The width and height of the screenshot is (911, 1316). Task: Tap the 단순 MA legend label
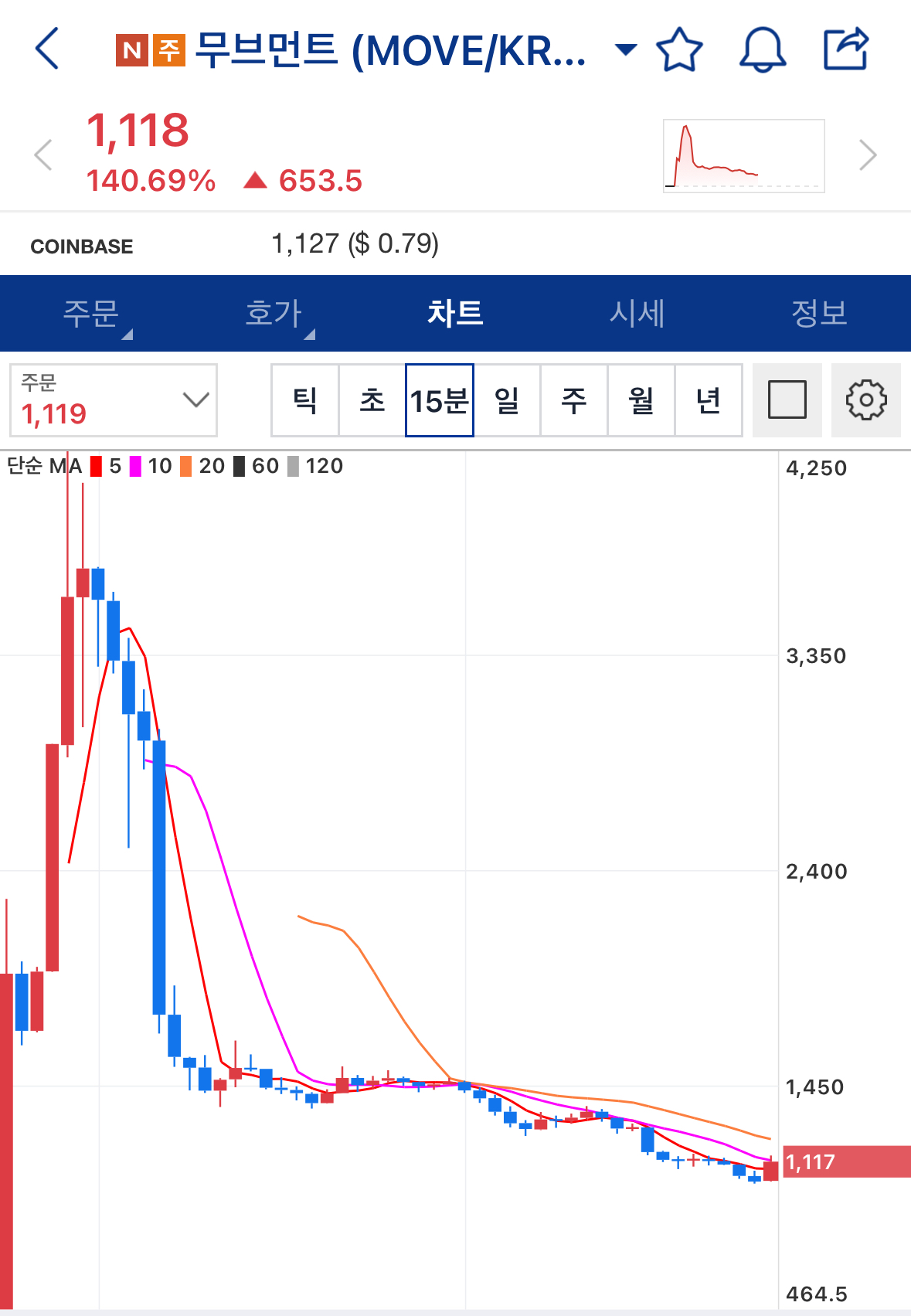[x=44, y=466]
